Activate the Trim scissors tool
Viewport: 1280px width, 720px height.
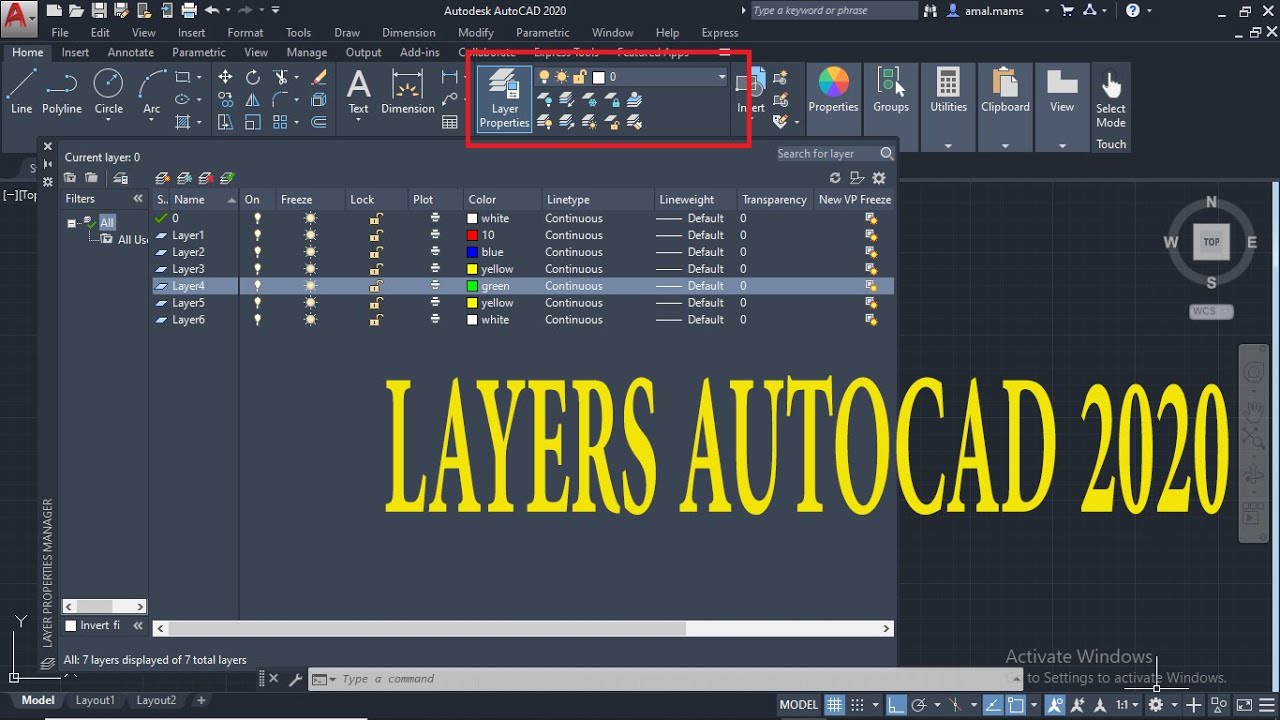pos(281,77)
